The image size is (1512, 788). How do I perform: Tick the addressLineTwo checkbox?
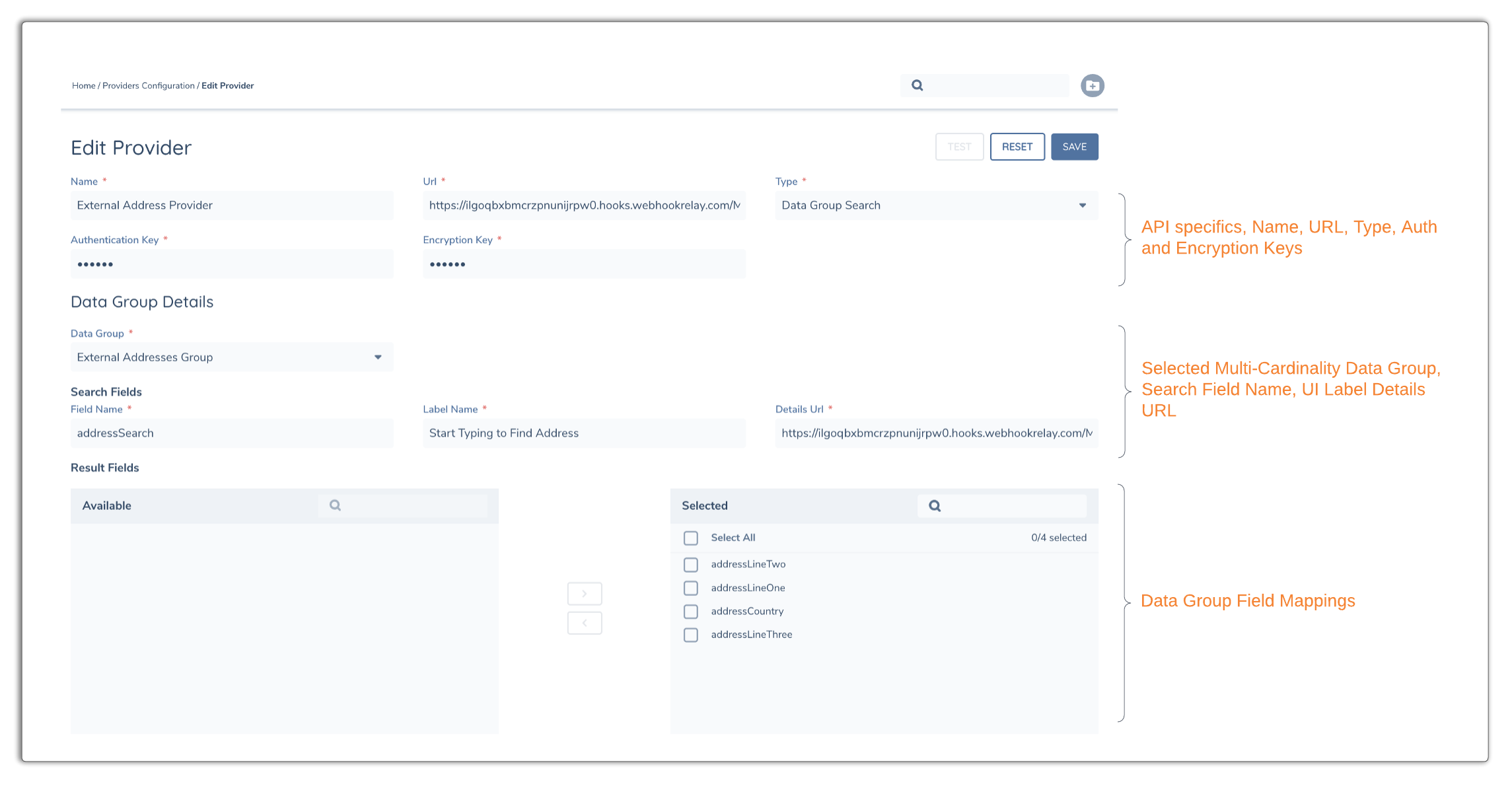pyautogui.click(x=691, y=565)
